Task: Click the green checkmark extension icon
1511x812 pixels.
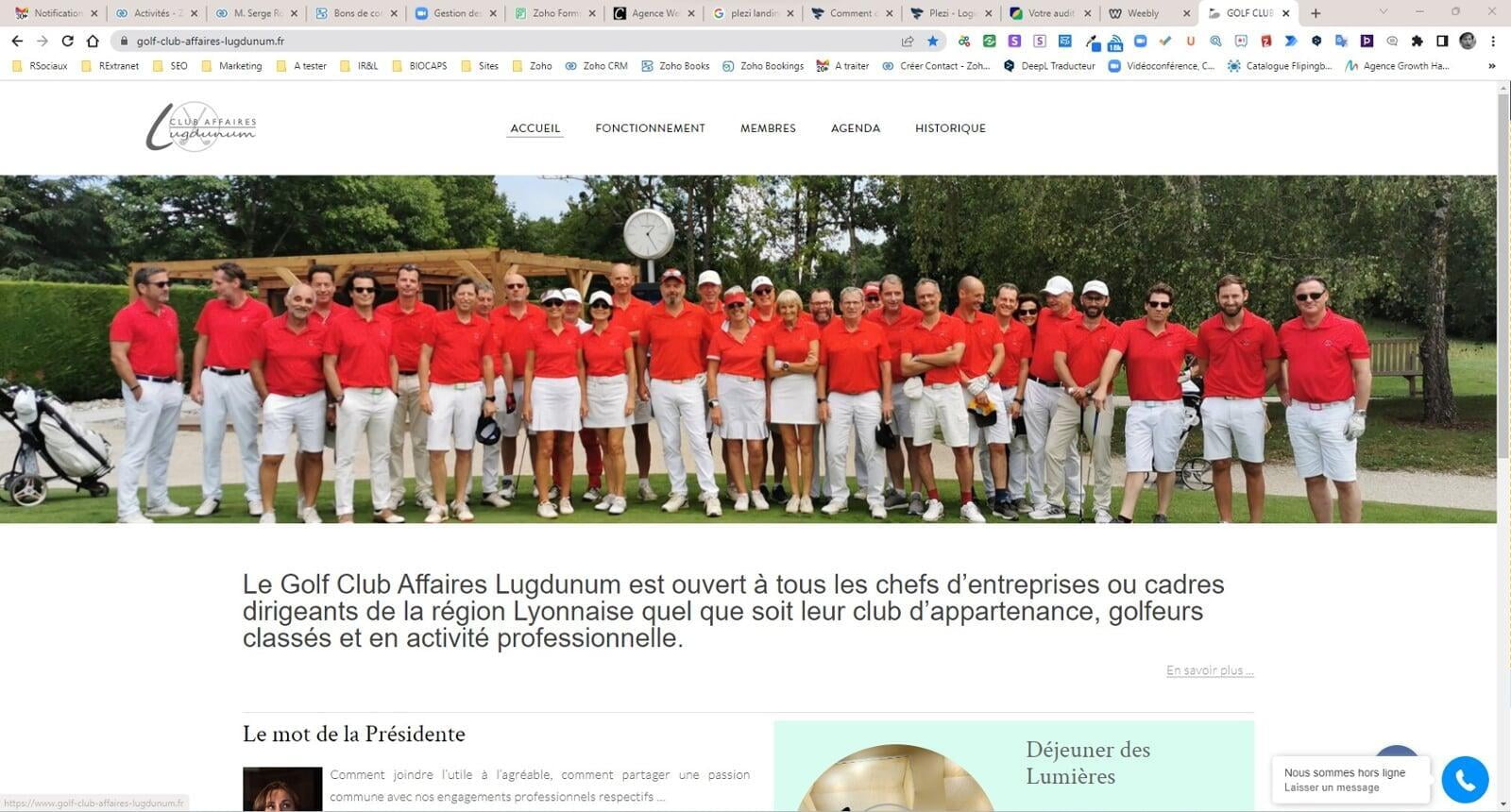Action: (x=1165, y=41)
